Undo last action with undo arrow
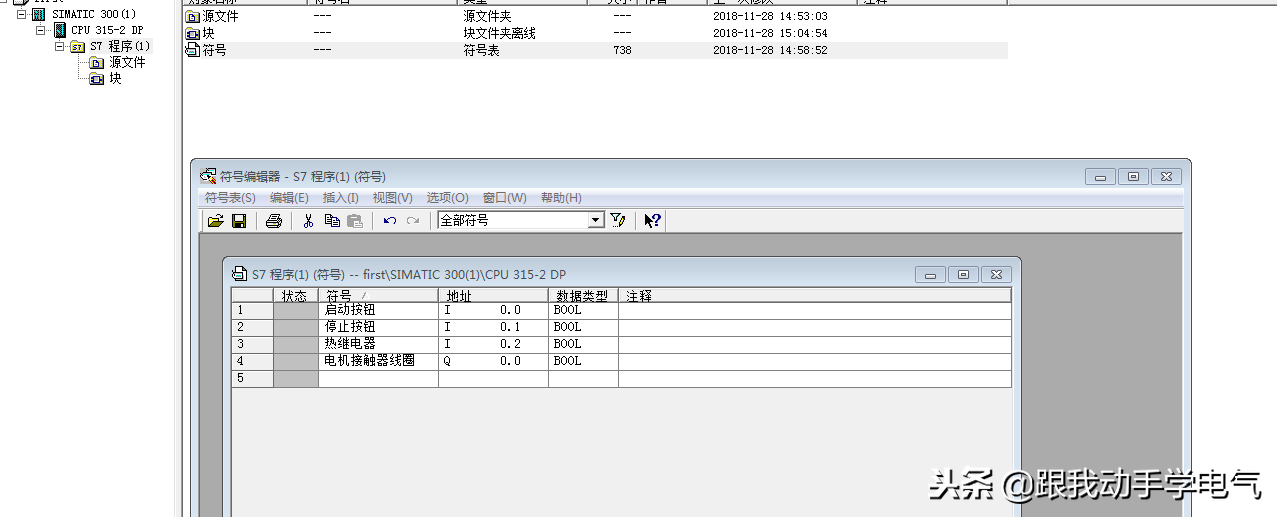1277x517 pixels. click(x=390, y=221)
